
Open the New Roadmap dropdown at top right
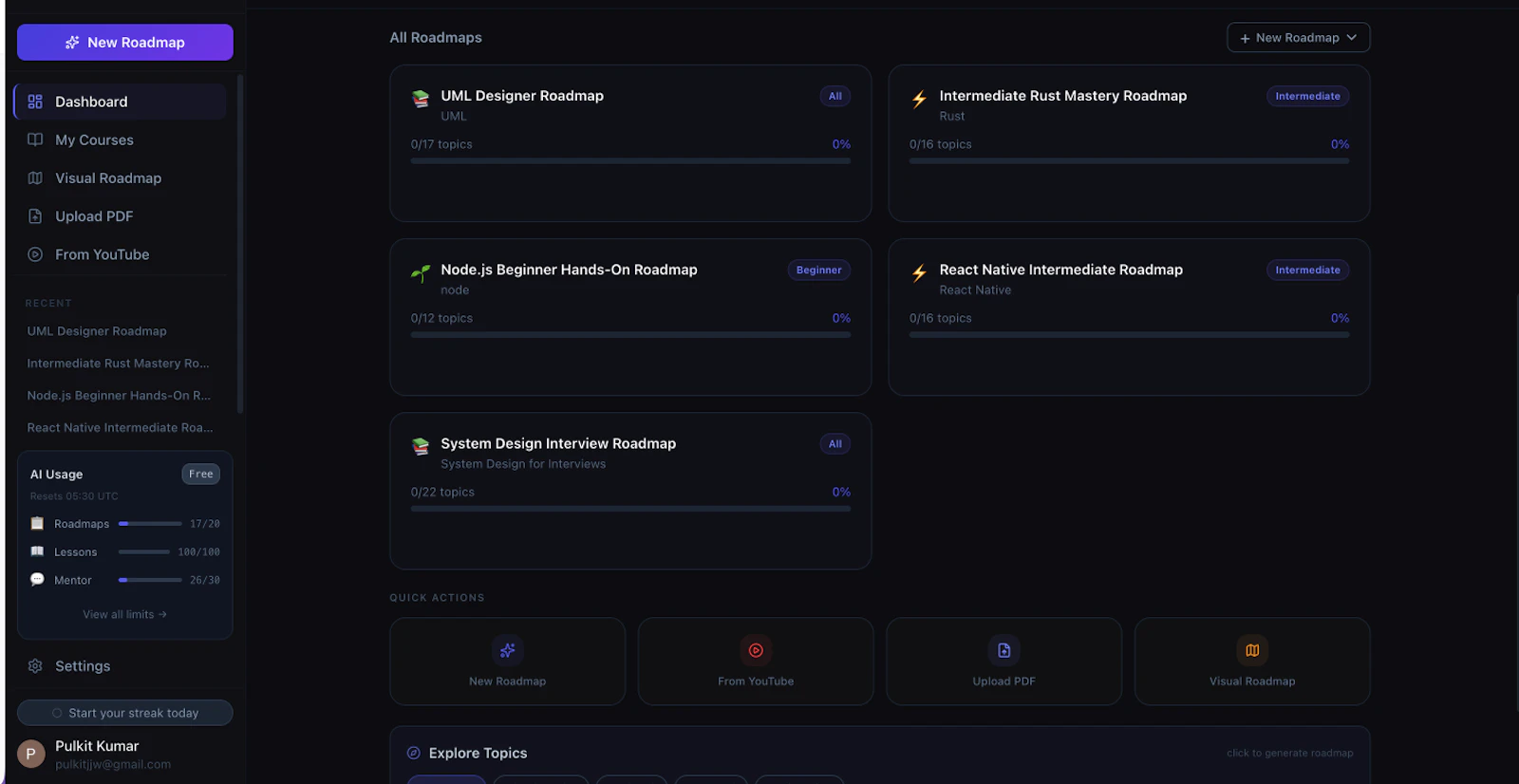1298,37
